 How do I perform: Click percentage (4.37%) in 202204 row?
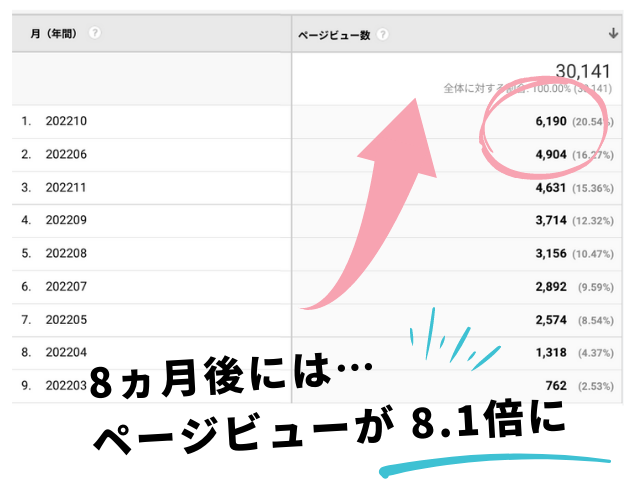pyautogui.click(x=596, y=353)
